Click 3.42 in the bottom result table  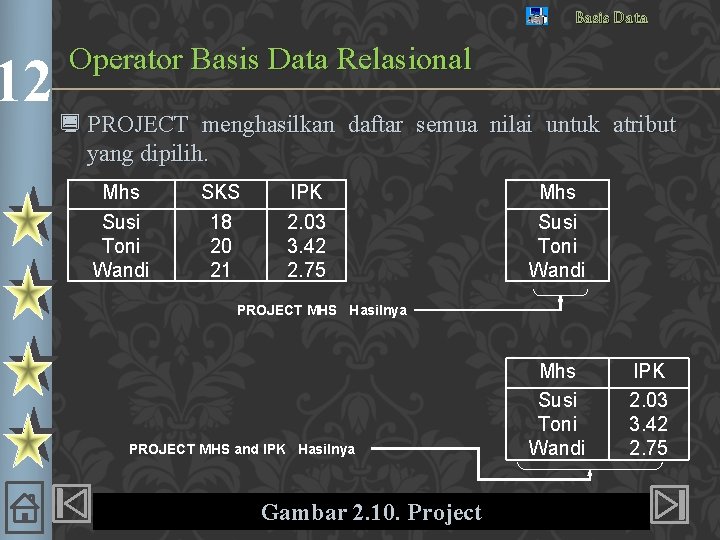[x=648, y=424]
